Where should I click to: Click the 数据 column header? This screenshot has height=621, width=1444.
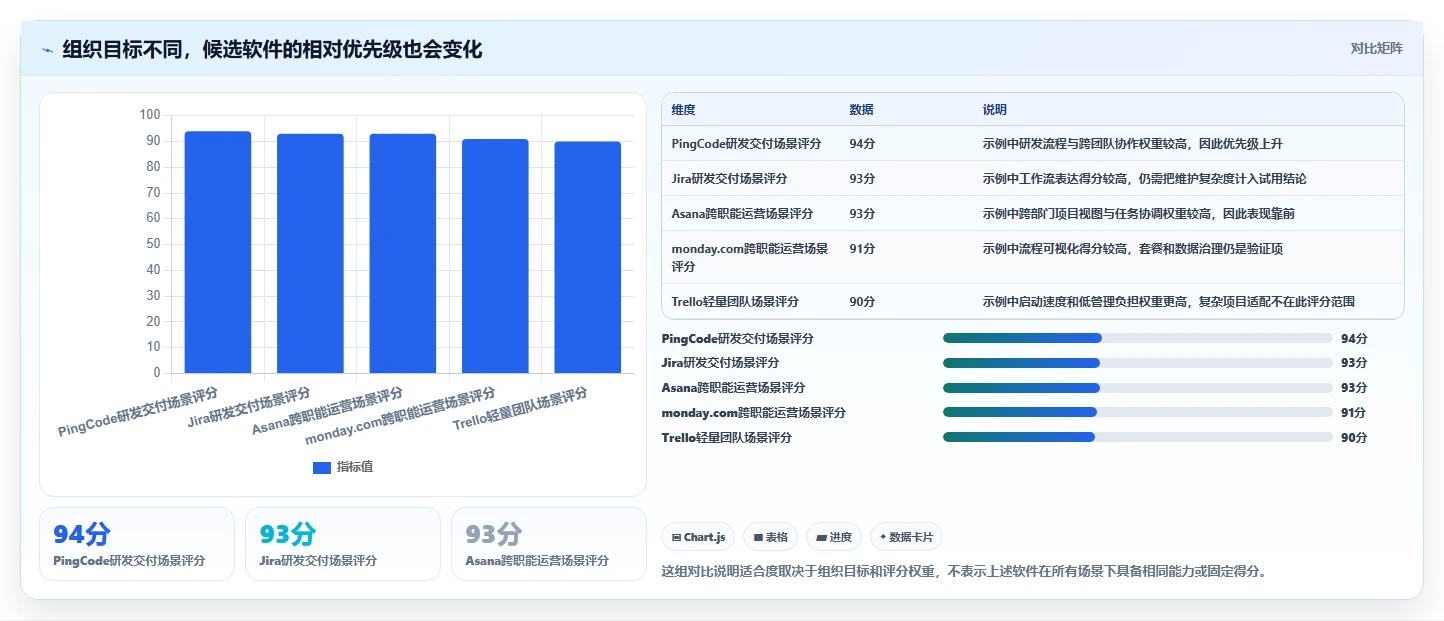[x=862, y=110]
